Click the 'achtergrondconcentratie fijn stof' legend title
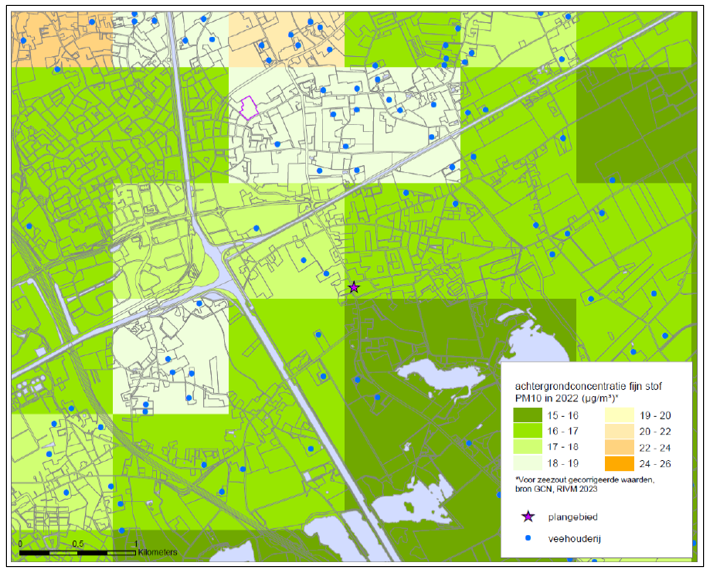The width and height of the screenshot is (716, 571). click(589, 386)
